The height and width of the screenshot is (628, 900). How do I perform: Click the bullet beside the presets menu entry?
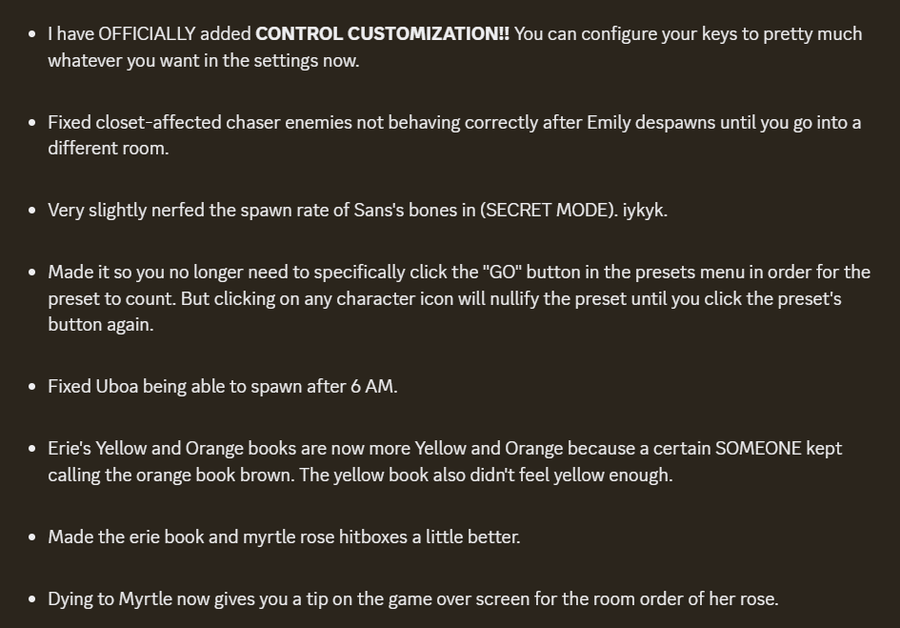(x=32, y=272)
